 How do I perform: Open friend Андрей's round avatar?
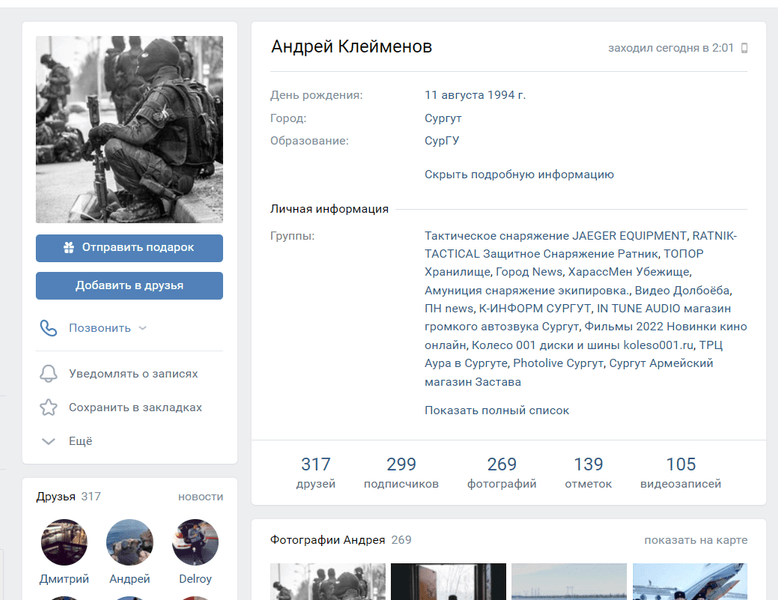point(130,543)
